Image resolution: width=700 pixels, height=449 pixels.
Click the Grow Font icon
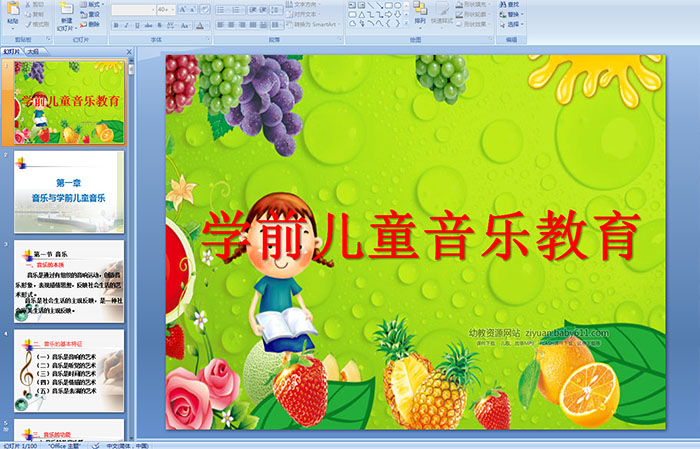click(183, 10)
